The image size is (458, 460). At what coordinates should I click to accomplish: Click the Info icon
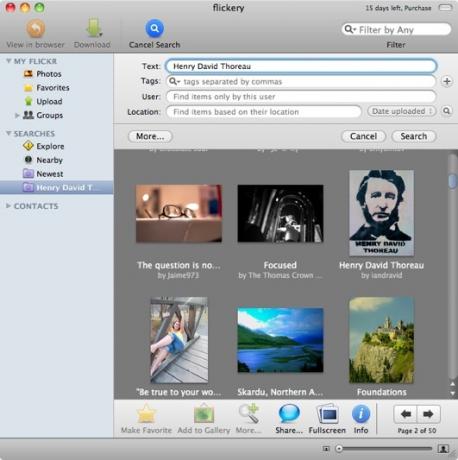point(361,414)
